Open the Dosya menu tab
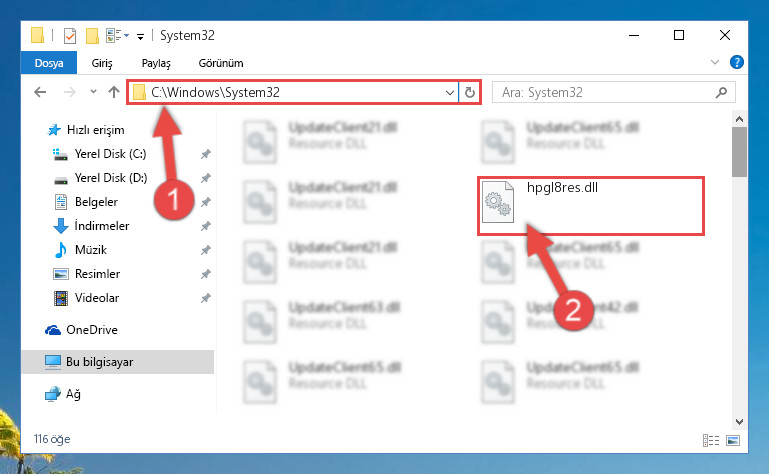 click(49, 63)
